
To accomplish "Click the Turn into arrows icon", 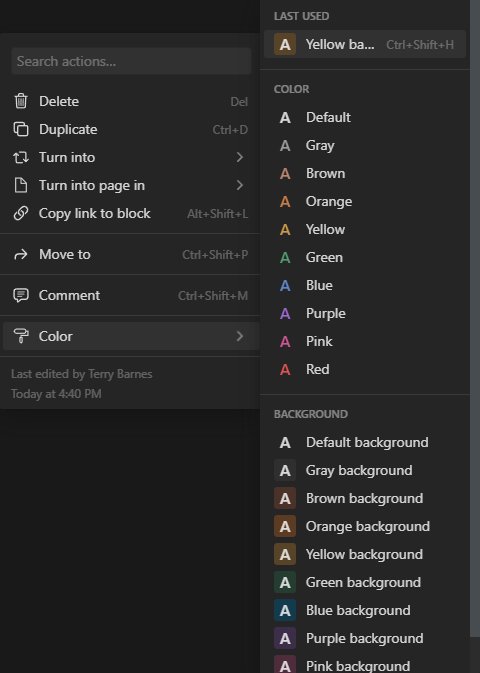I will pos(21,158).
